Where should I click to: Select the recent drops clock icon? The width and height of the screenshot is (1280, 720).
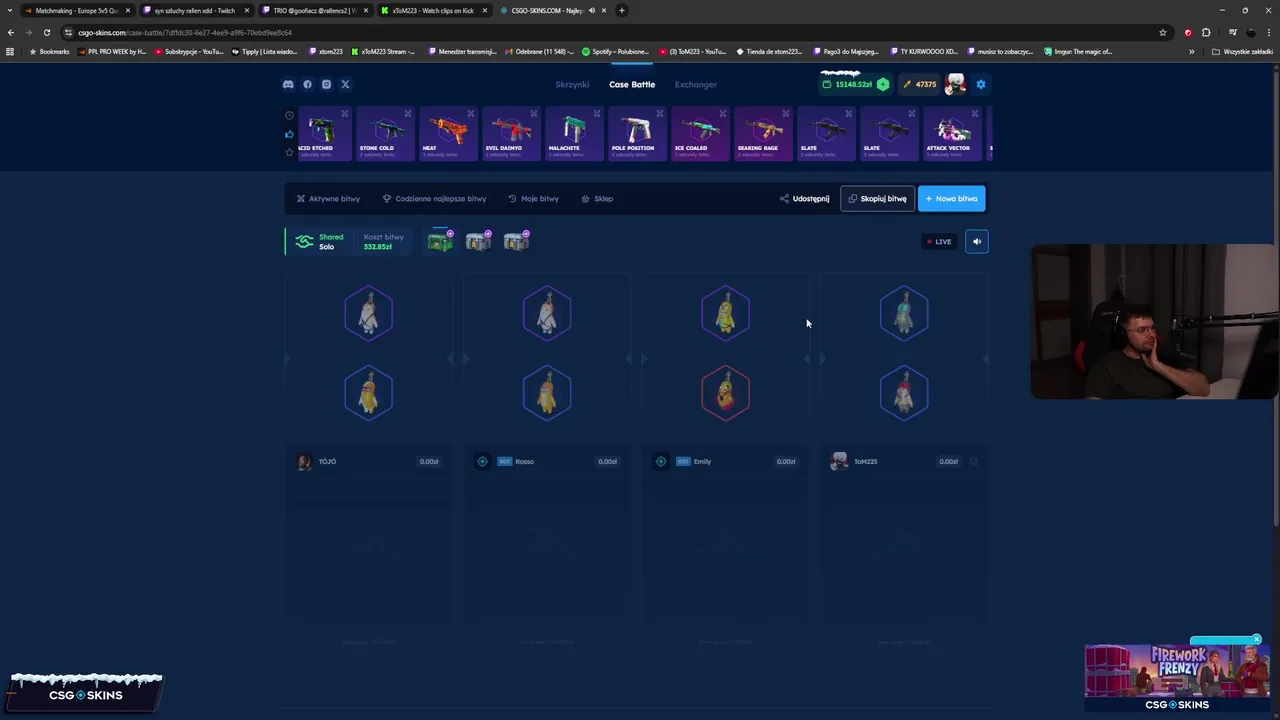[x=289, y=115]
